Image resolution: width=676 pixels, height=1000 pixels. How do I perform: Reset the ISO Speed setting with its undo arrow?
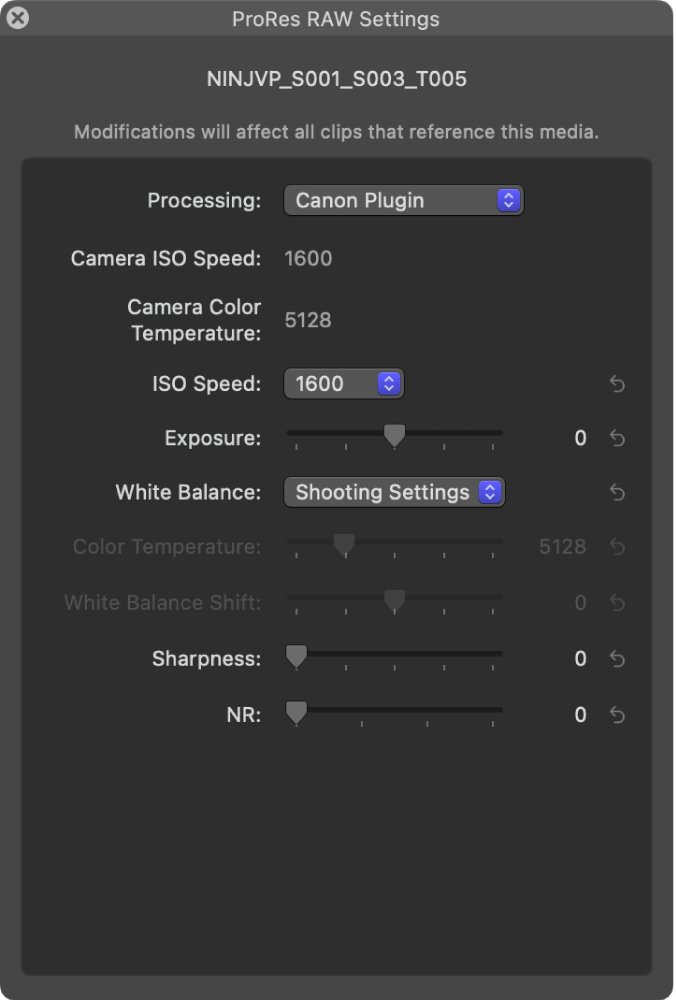coord(617,384)
